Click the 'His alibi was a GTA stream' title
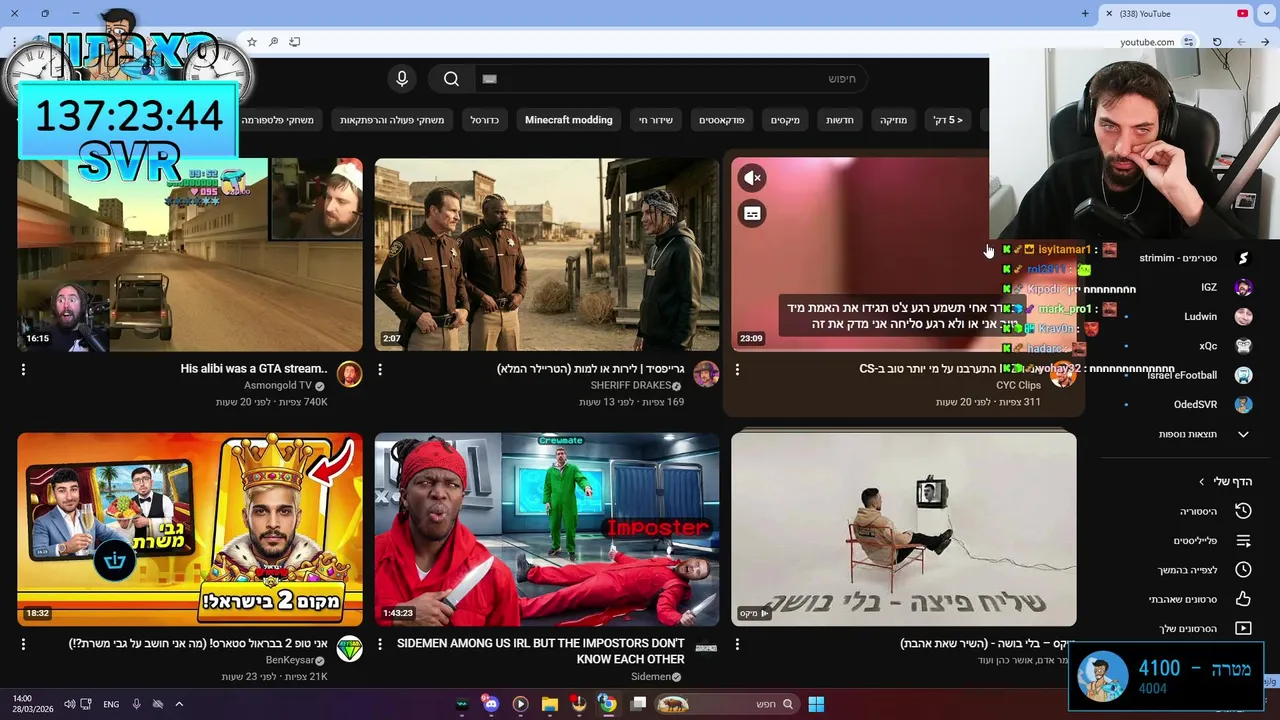Screen dimensions: 1280x720 pos(254,369)
